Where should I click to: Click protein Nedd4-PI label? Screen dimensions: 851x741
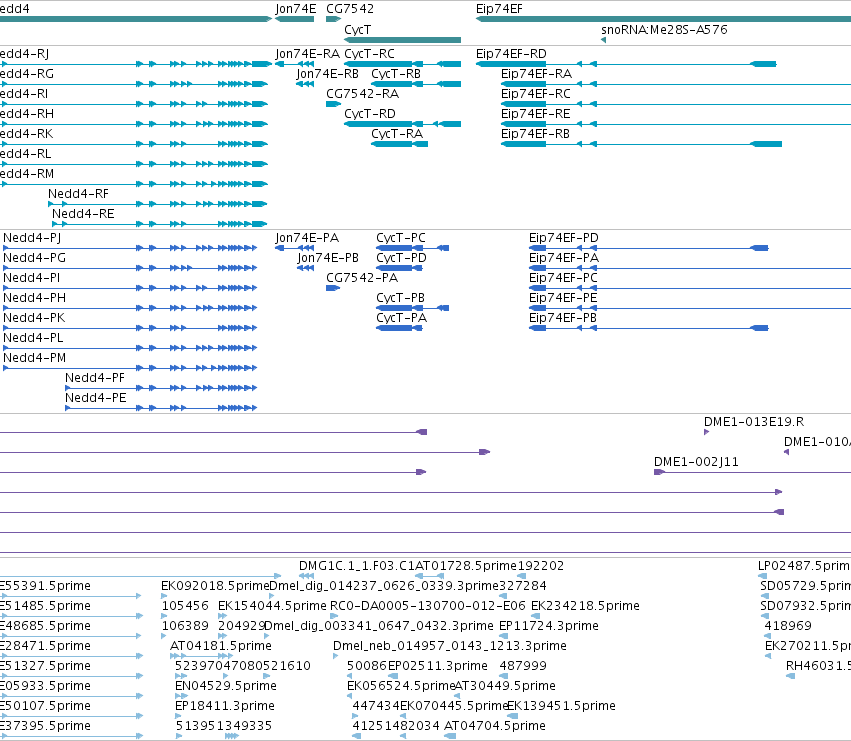point(31,278)
